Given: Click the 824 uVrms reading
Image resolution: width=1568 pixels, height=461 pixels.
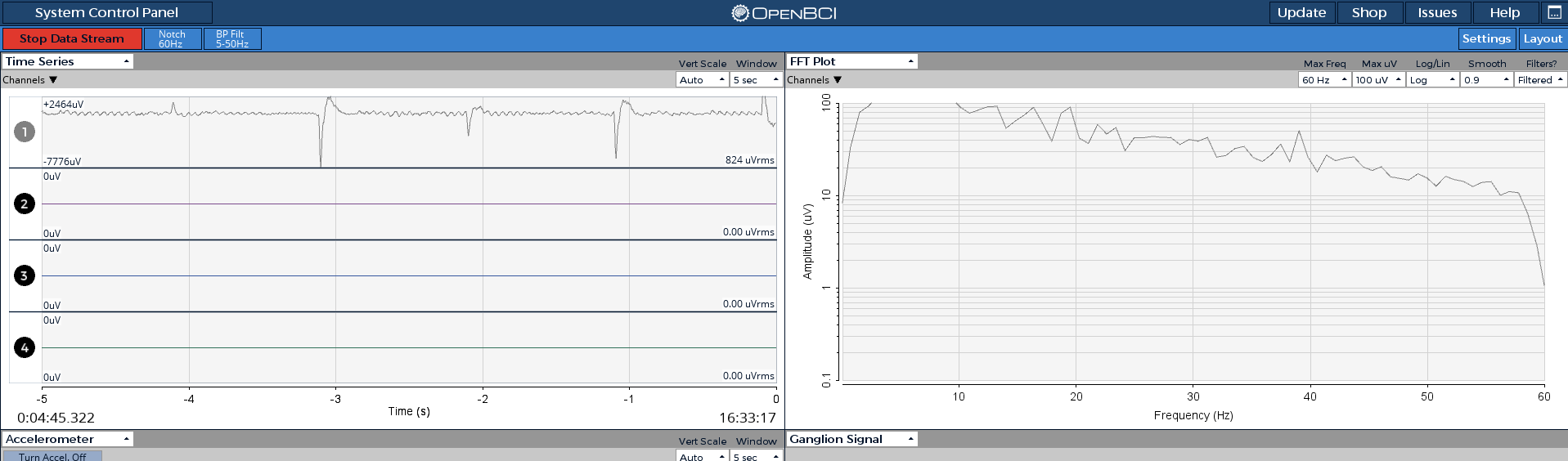Looking at the screenshot, I should [x=749, y=160].
